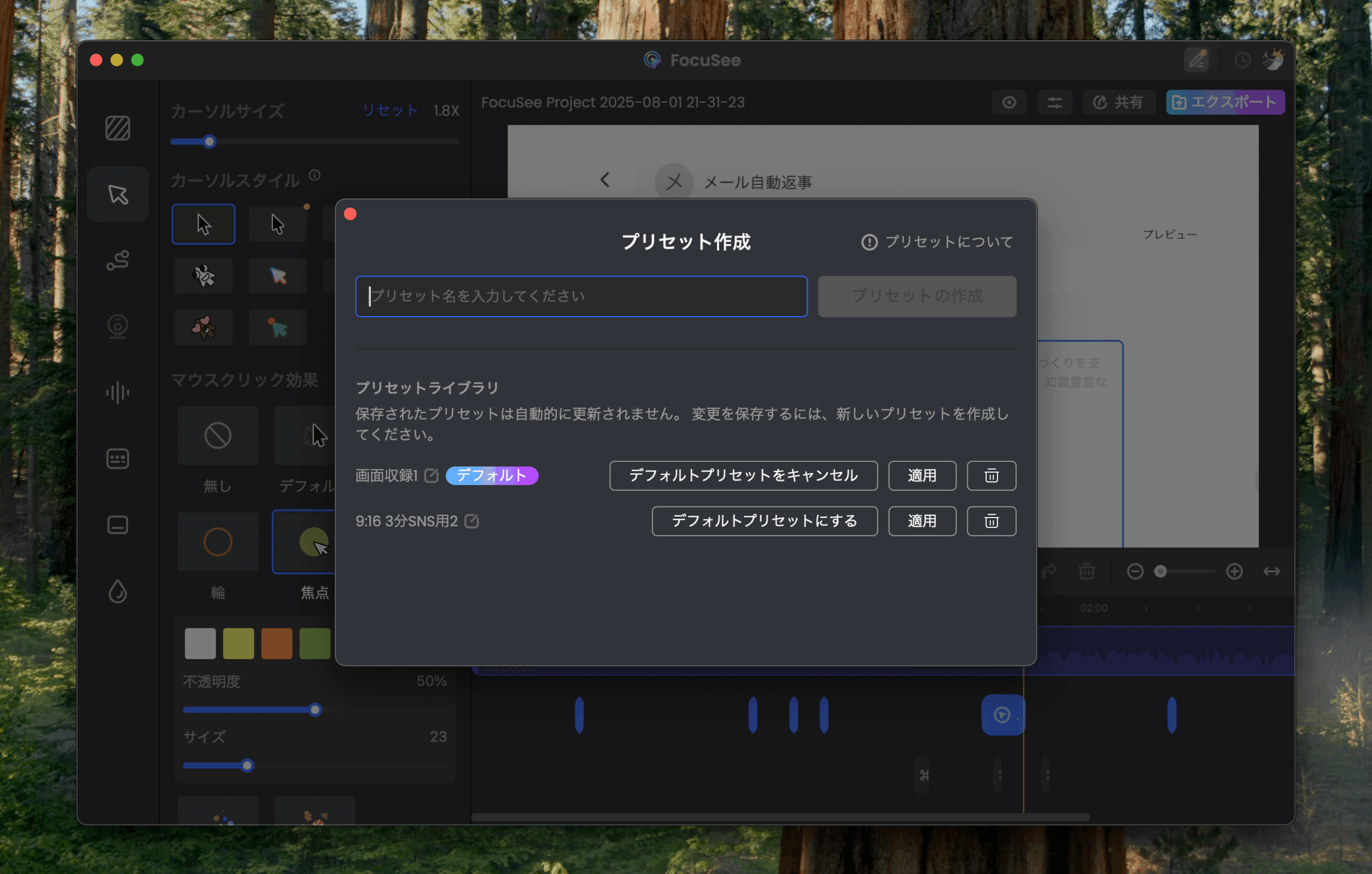1372x874 pixels.
Task: Open the audio waveform sidebar panel
Action: 117,392
